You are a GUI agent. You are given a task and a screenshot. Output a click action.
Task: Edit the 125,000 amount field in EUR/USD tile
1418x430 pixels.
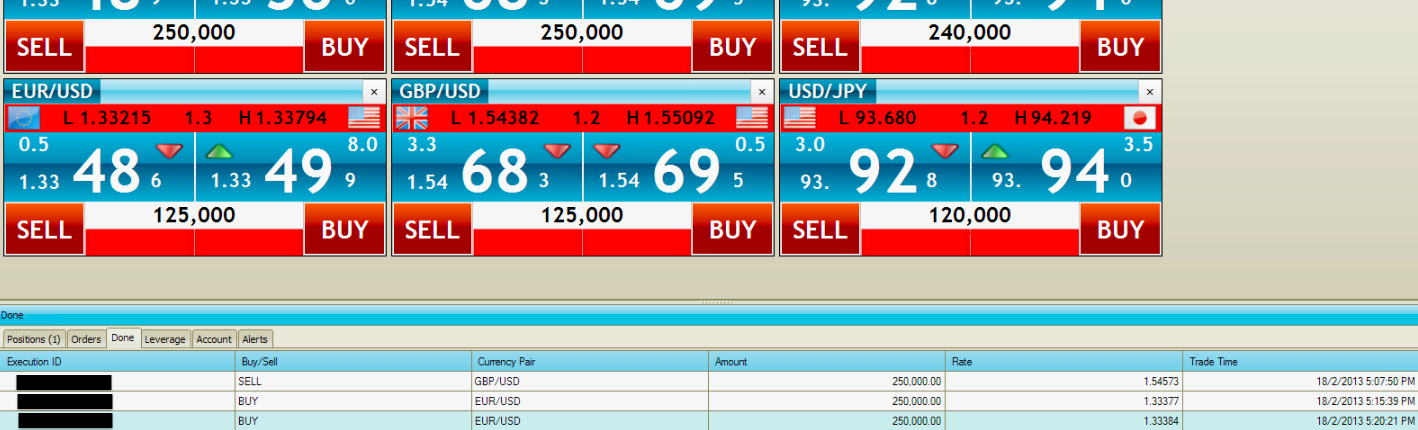click(194, 215)
